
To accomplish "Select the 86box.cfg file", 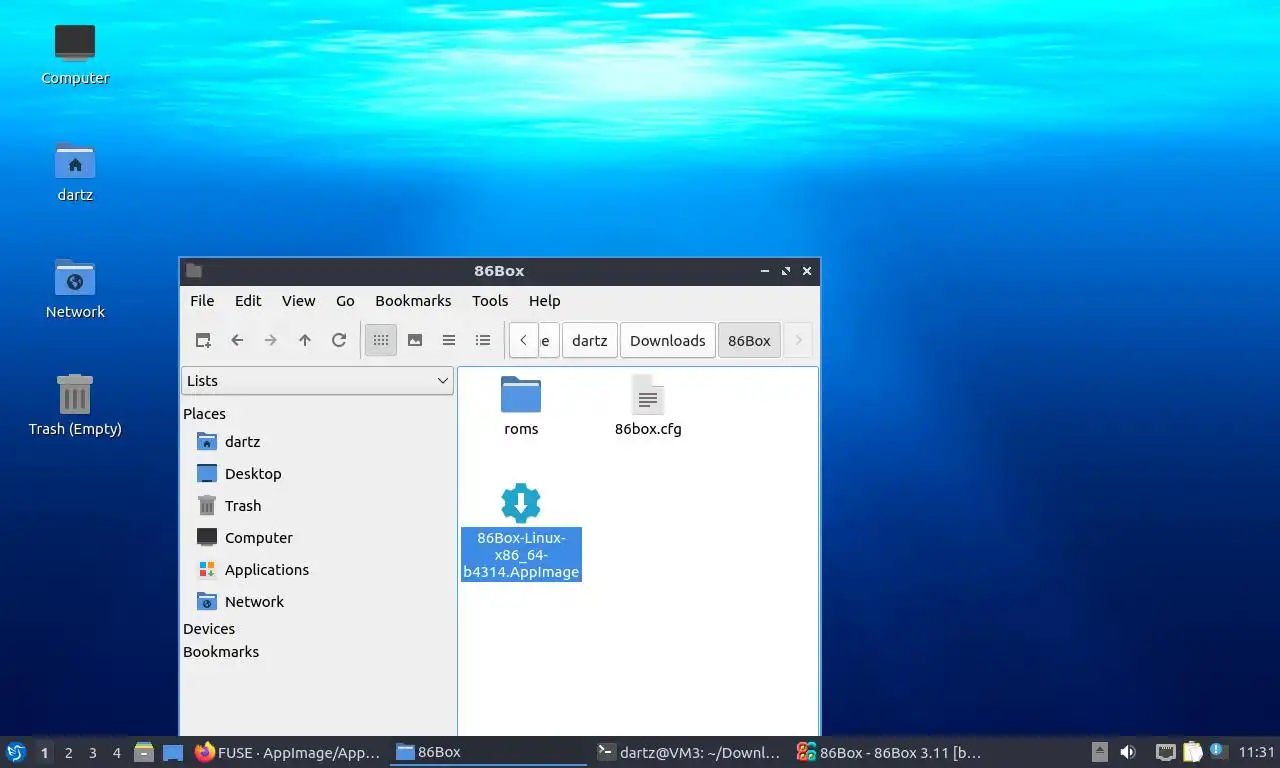I will pos(648,406).
